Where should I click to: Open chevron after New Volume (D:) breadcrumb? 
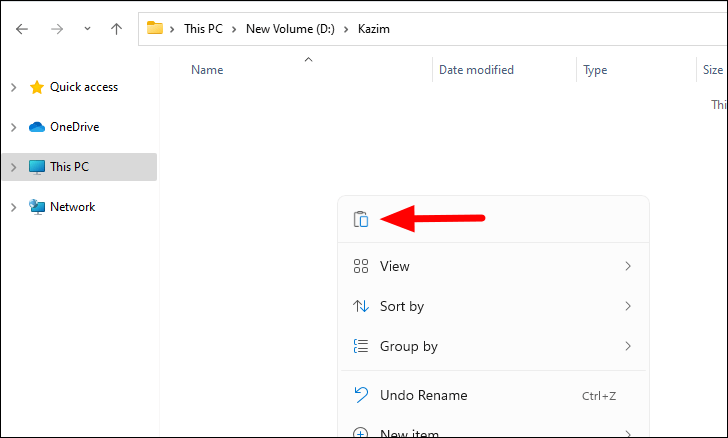pos(346,29)
